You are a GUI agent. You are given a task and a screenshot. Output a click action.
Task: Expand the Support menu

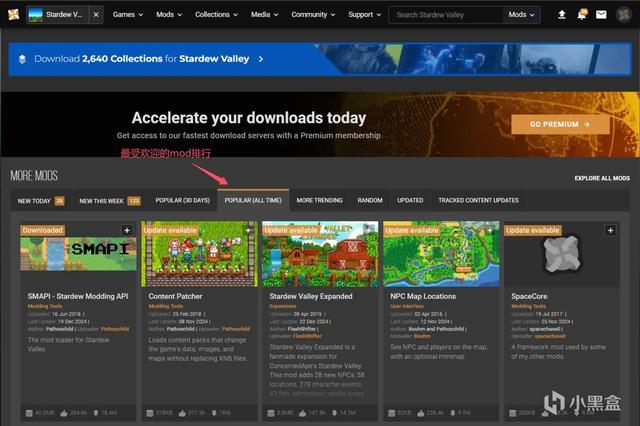click(364, 15)
